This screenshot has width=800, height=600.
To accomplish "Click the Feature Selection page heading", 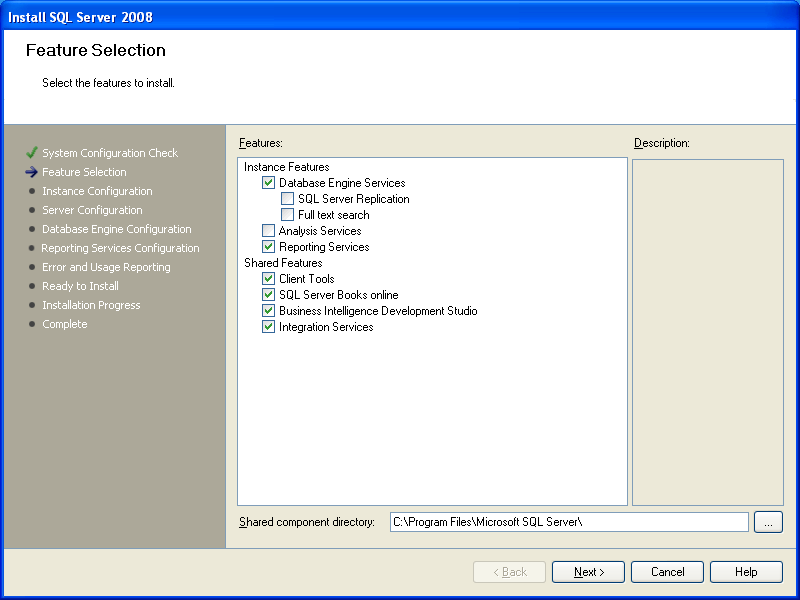I will click(95, 50).
